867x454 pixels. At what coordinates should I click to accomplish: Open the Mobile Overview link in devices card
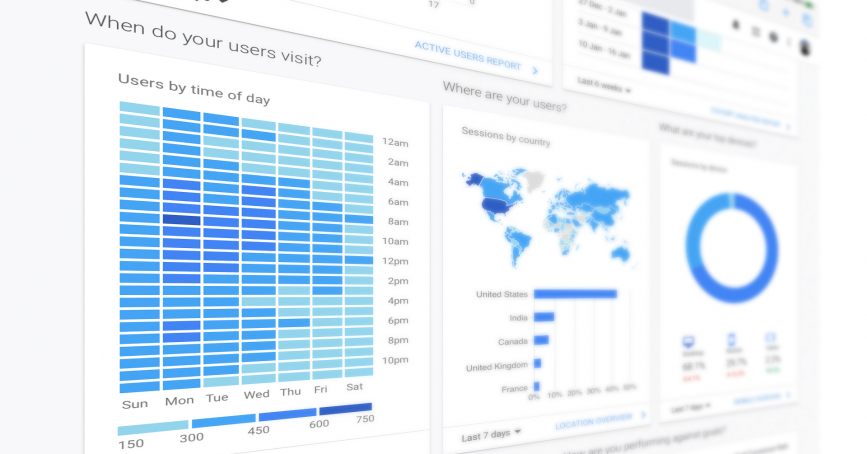(x=756, y=399)
